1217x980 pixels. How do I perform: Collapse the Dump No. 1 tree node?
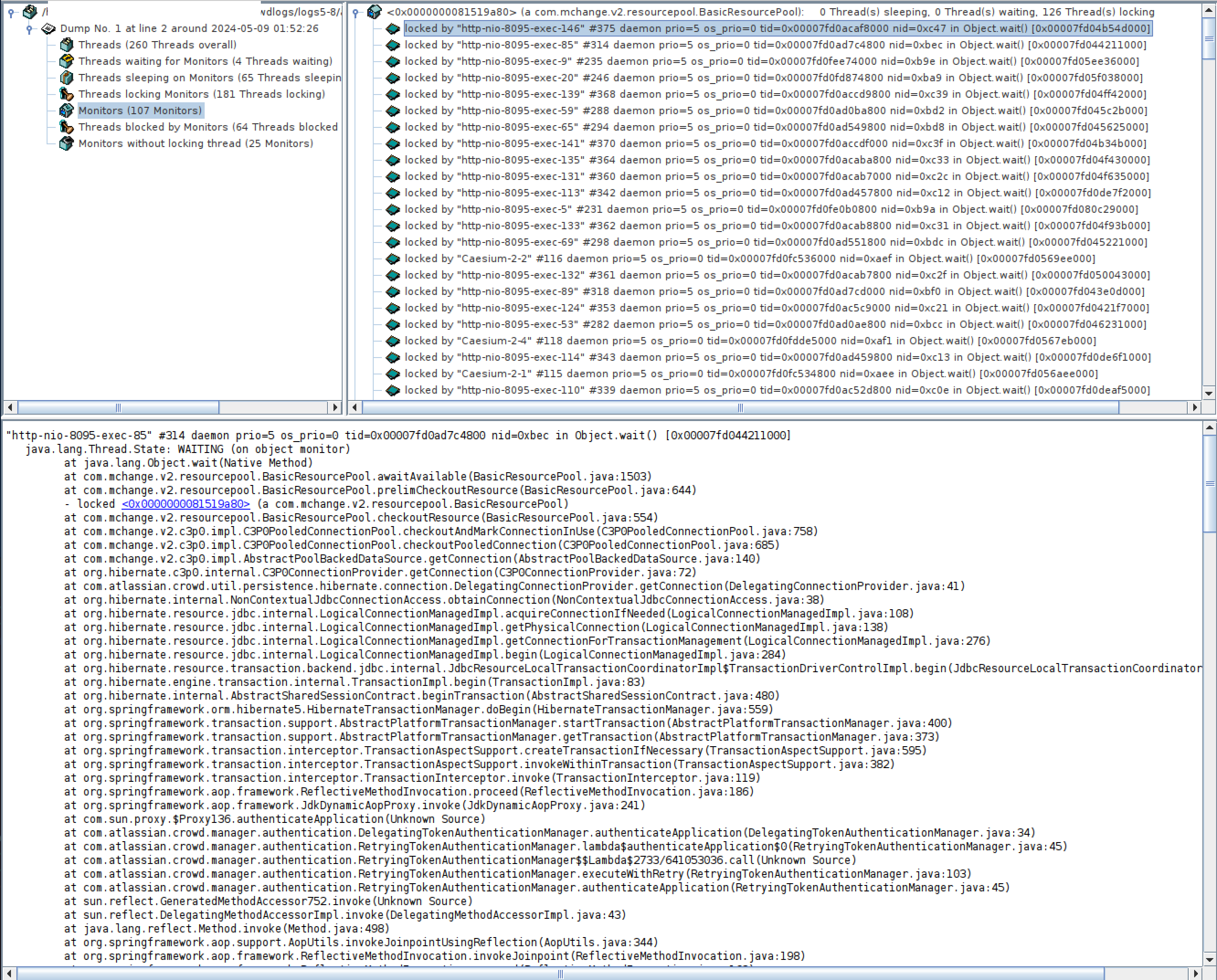pos(29,29)
